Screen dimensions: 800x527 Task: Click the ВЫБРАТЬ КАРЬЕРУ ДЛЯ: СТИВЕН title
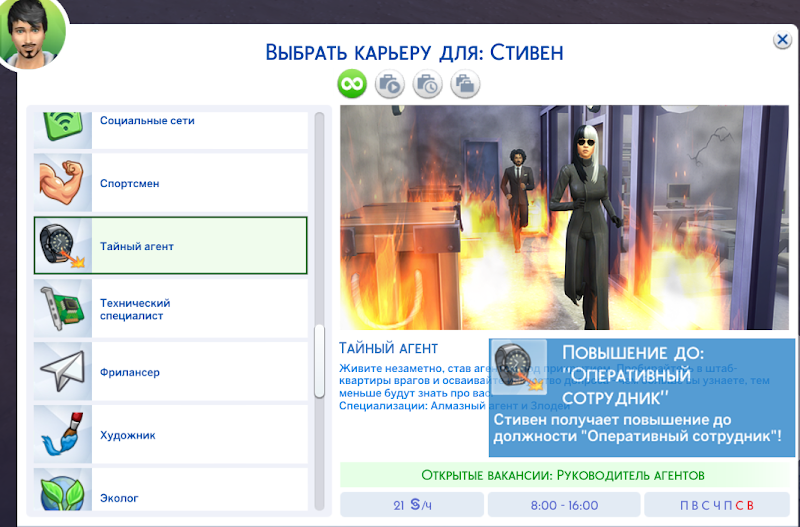pyautogui.click(x=414, y=53)
